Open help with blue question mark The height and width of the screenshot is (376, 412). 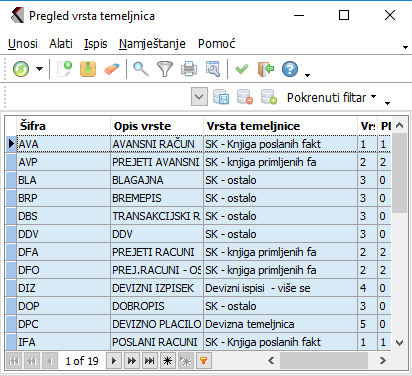click(x=290, y=69)
